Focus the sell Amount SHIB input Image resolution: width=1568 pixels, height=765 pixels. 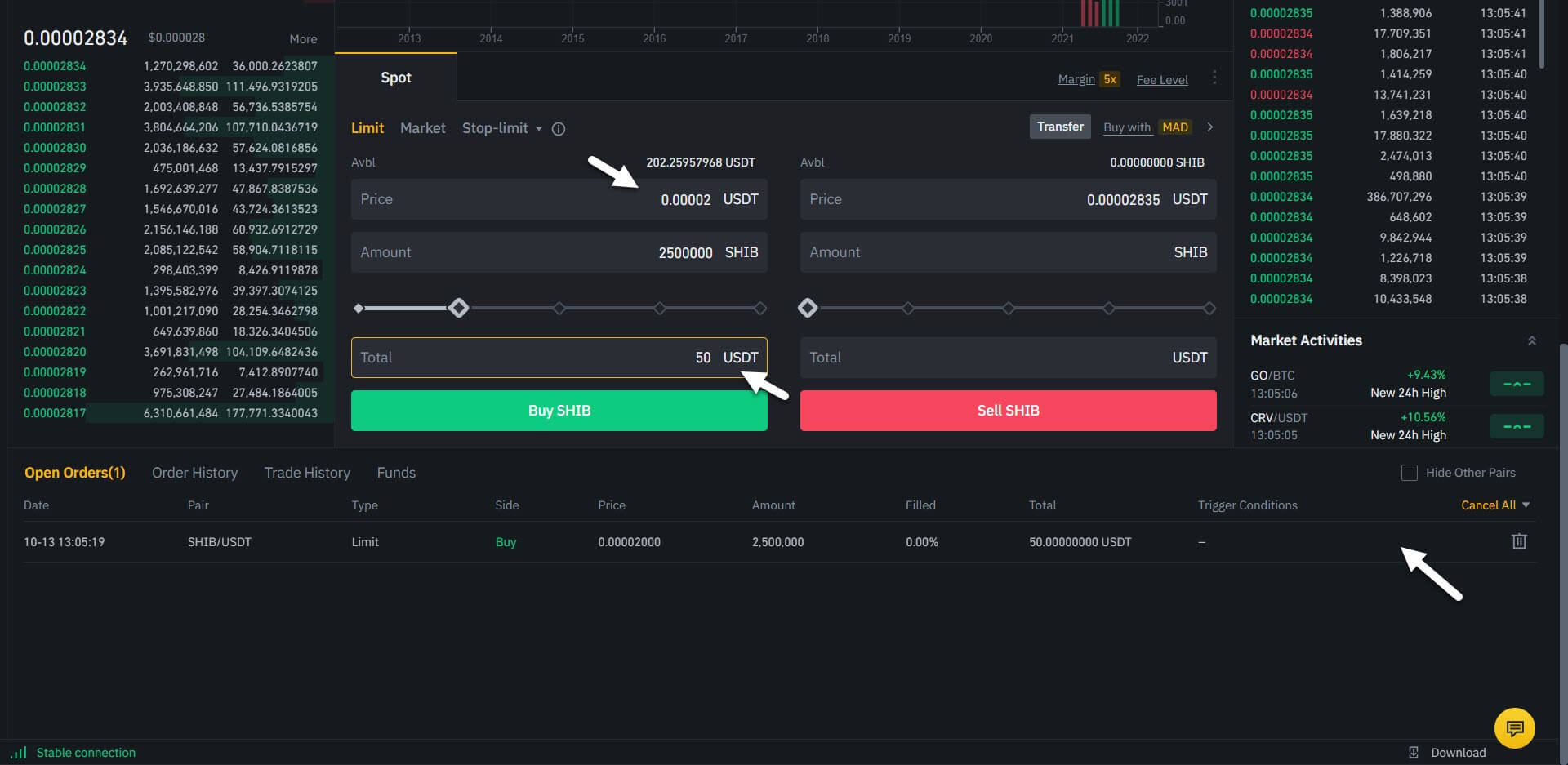[1009, 252]
